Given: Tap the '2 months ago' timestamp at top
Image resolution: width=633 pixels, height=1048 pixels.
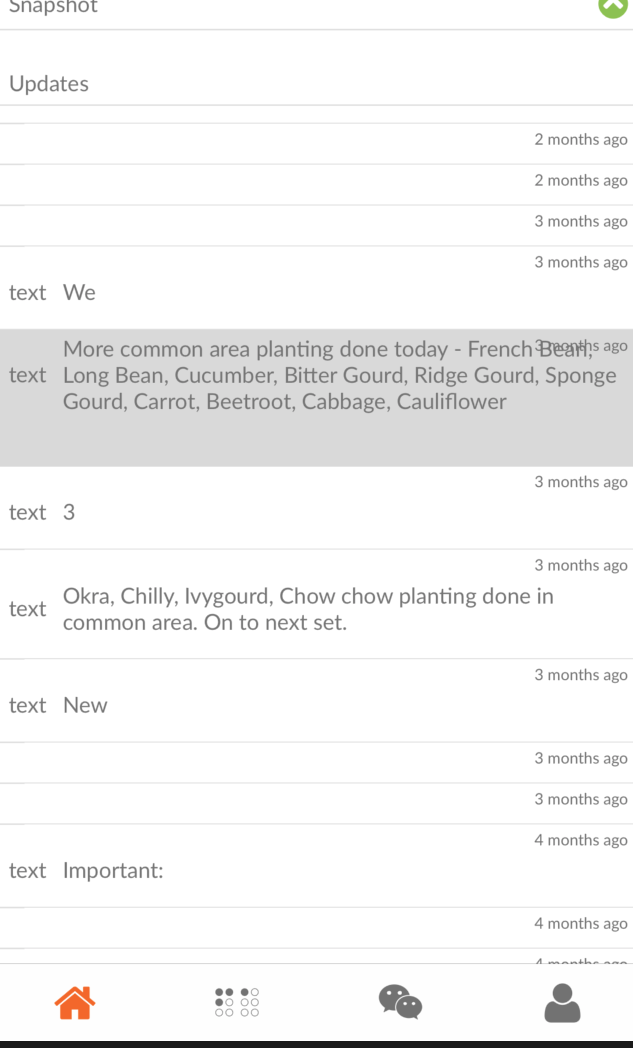Looking at the screenshot, I should [x=580, y=139].
